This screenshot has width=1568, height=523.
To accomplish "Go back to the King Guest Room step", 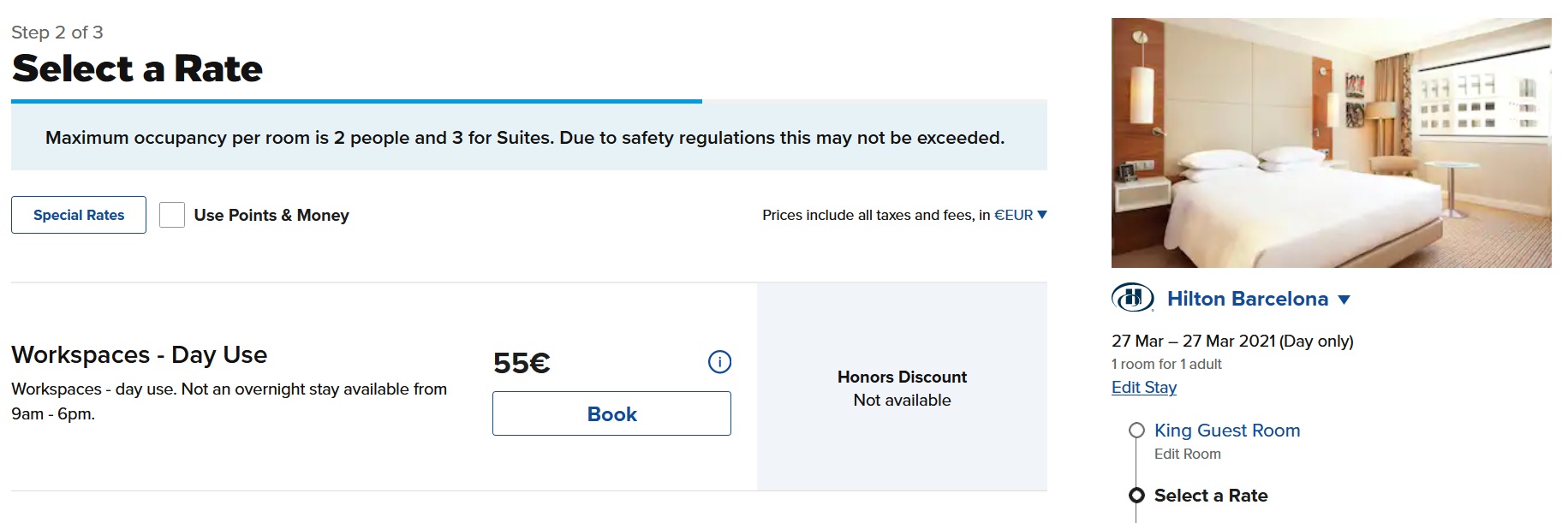I will point(1226,431).
